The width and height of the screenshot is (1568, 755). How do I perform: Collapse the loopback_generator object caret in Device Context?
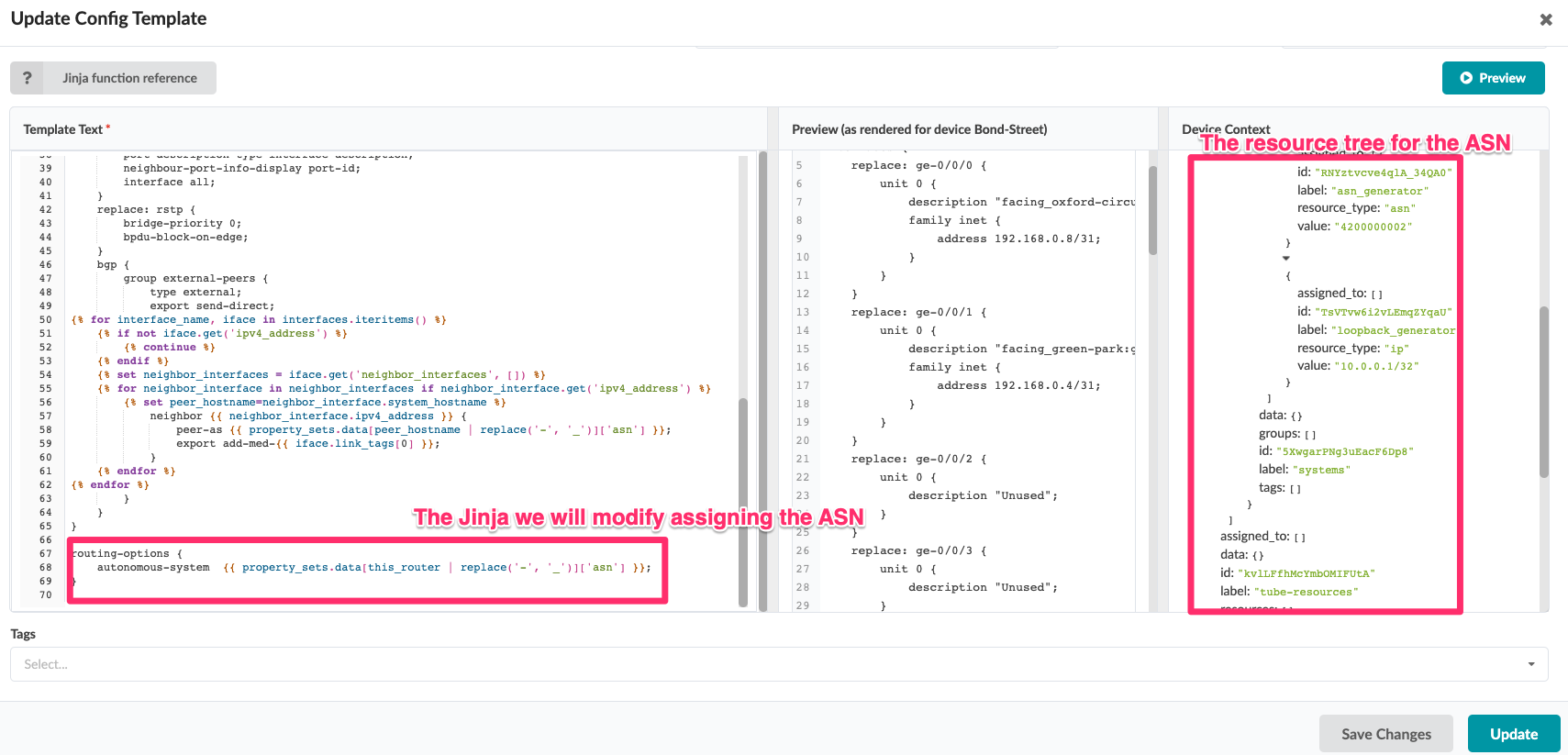[1285, 259]
